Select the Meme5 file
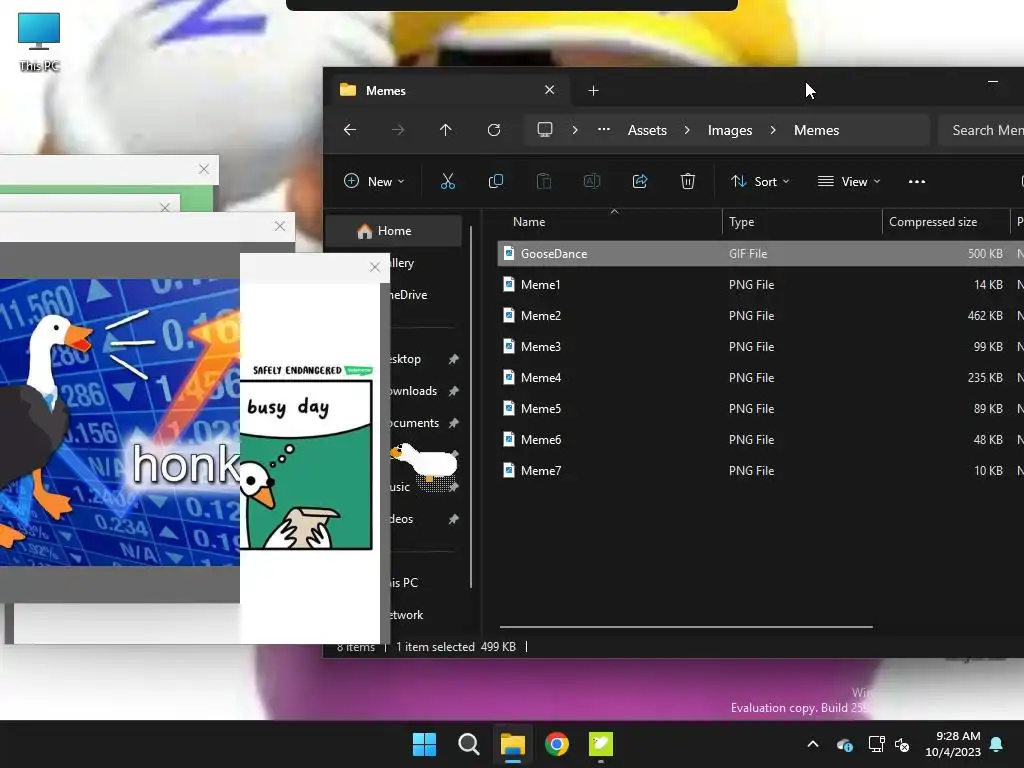The width and height of the screenshot is (1024, 768). [760, 409]
